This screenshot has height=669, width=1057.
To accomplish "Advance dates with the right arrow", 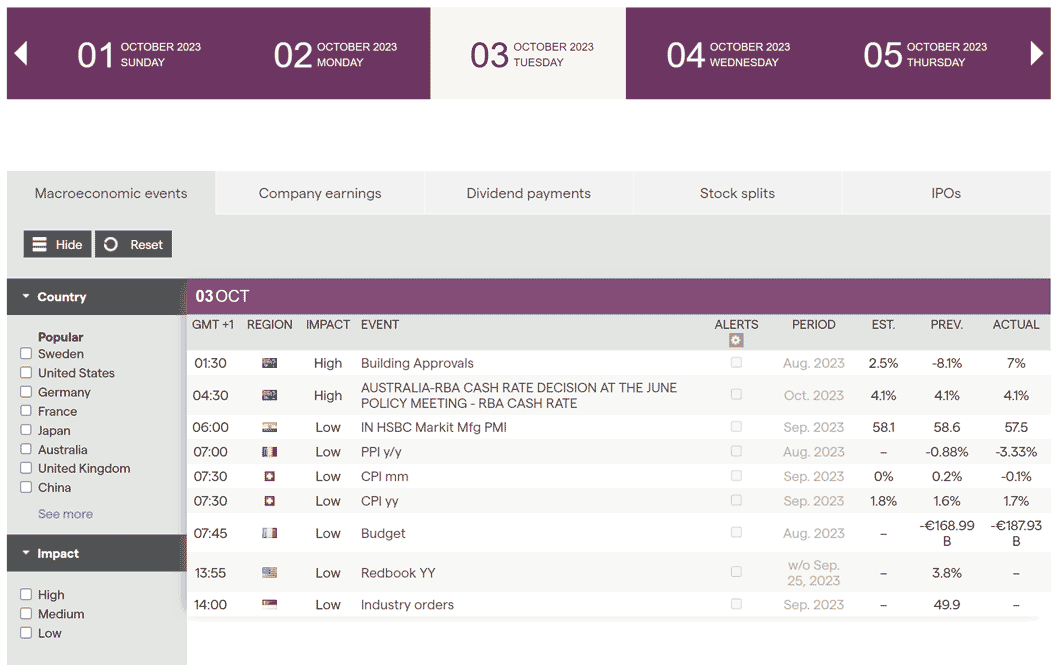I will 1036,53.
